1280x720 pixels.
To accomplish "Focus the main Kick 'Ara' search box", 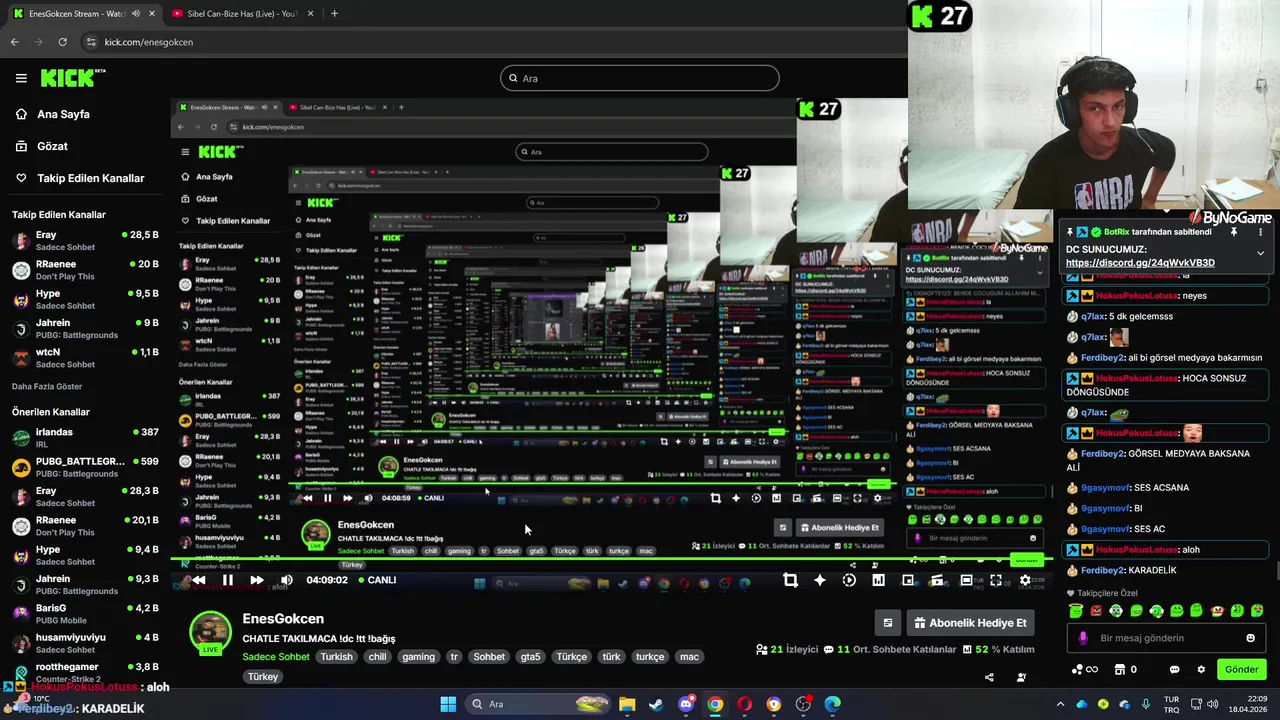I will pos(640,78).
